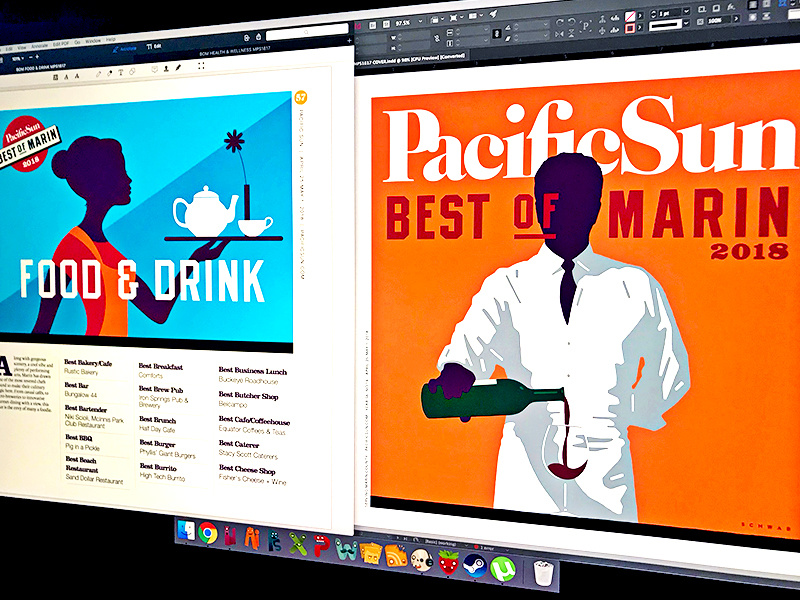800x600 pixels.
Task: Click the selection crop tool in PDF toolbar
Action: [201, 66]
